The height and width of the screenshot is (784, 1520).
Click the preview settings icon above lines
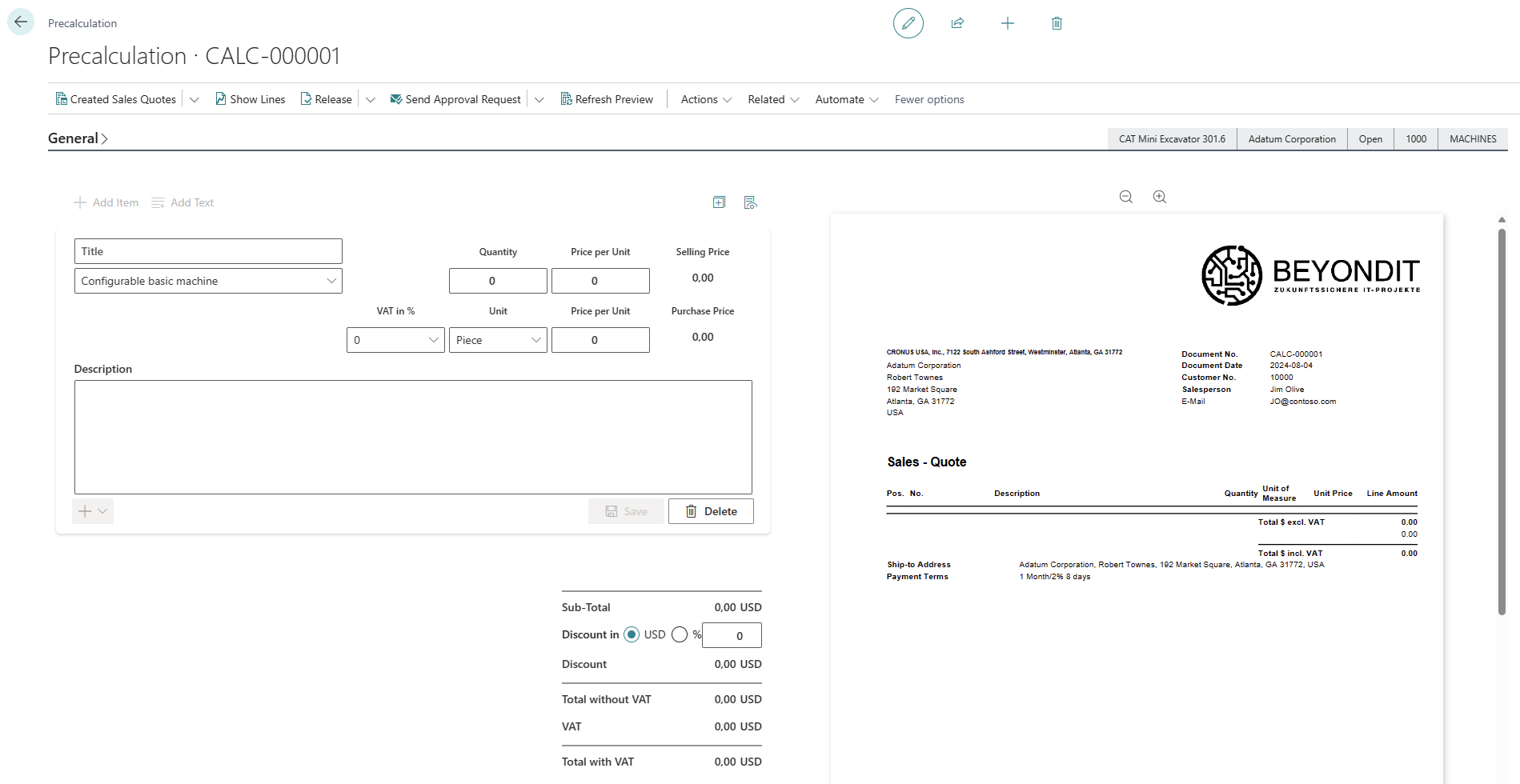coord(750,202)
